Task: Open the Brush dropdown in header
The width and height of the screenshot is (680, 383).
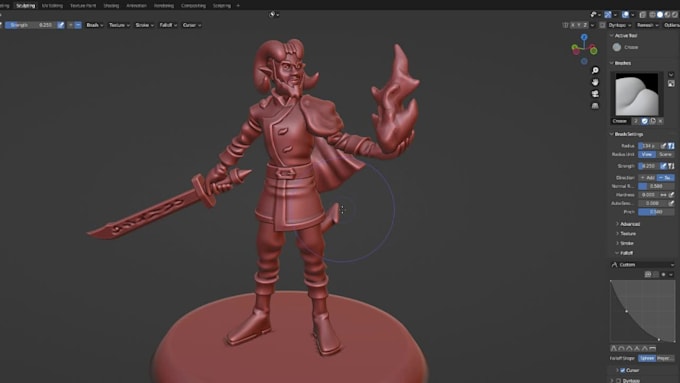Action: tap(95, 25)
